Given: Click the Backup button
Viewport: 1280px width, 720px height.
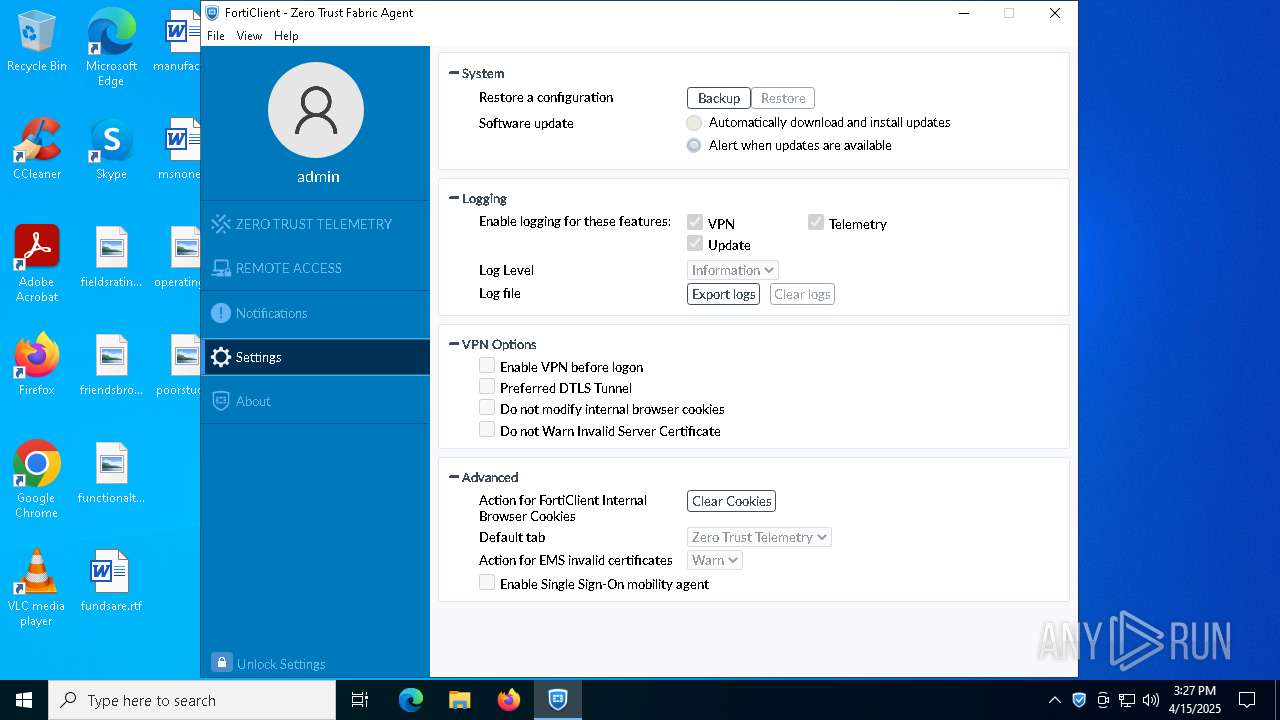Looking at the screenshot, I should (718, 98).
